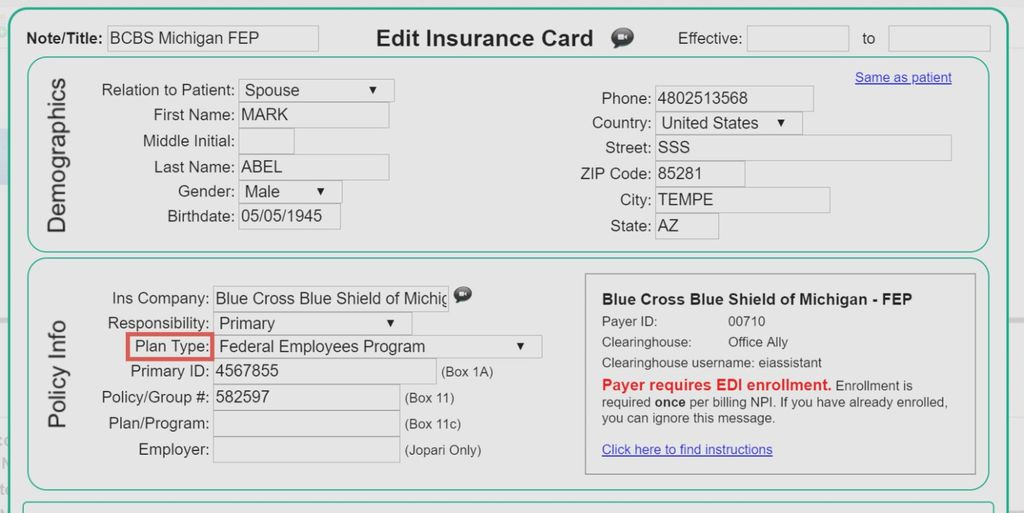Click the City field
The height and width of the screenshot is (513, 1024).
[x=743, y=200]
